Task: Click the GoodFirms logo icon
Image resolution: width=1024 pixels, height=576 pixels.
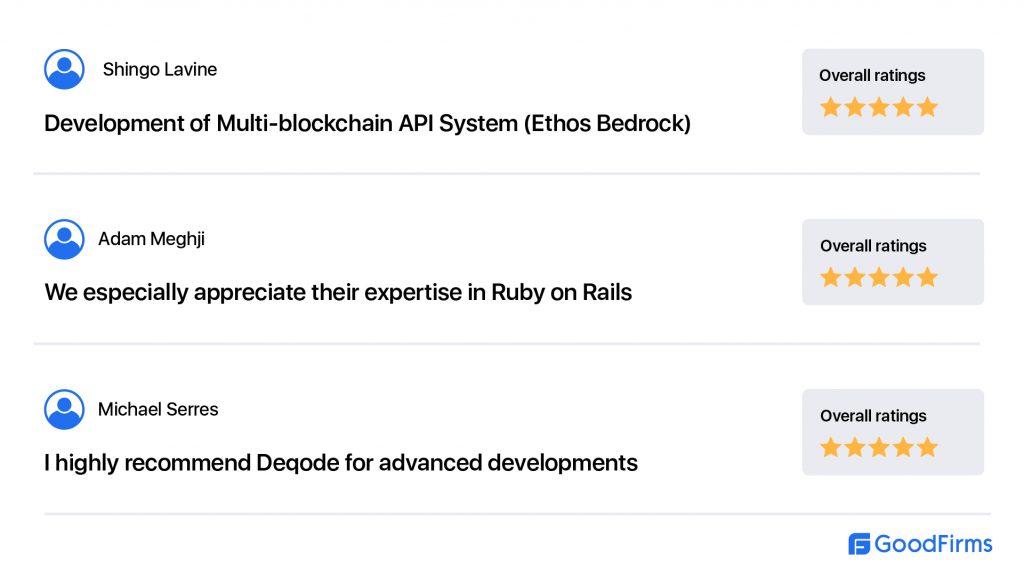Action: pyautogui.click(x=859, y=543)
